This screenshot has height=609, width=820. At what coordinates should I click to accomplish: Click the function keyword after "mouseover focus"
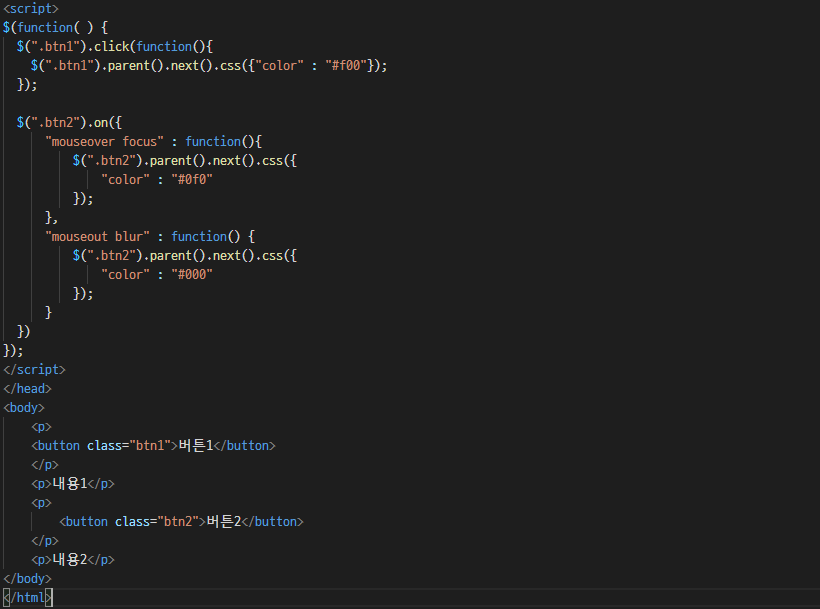point(213,141)
